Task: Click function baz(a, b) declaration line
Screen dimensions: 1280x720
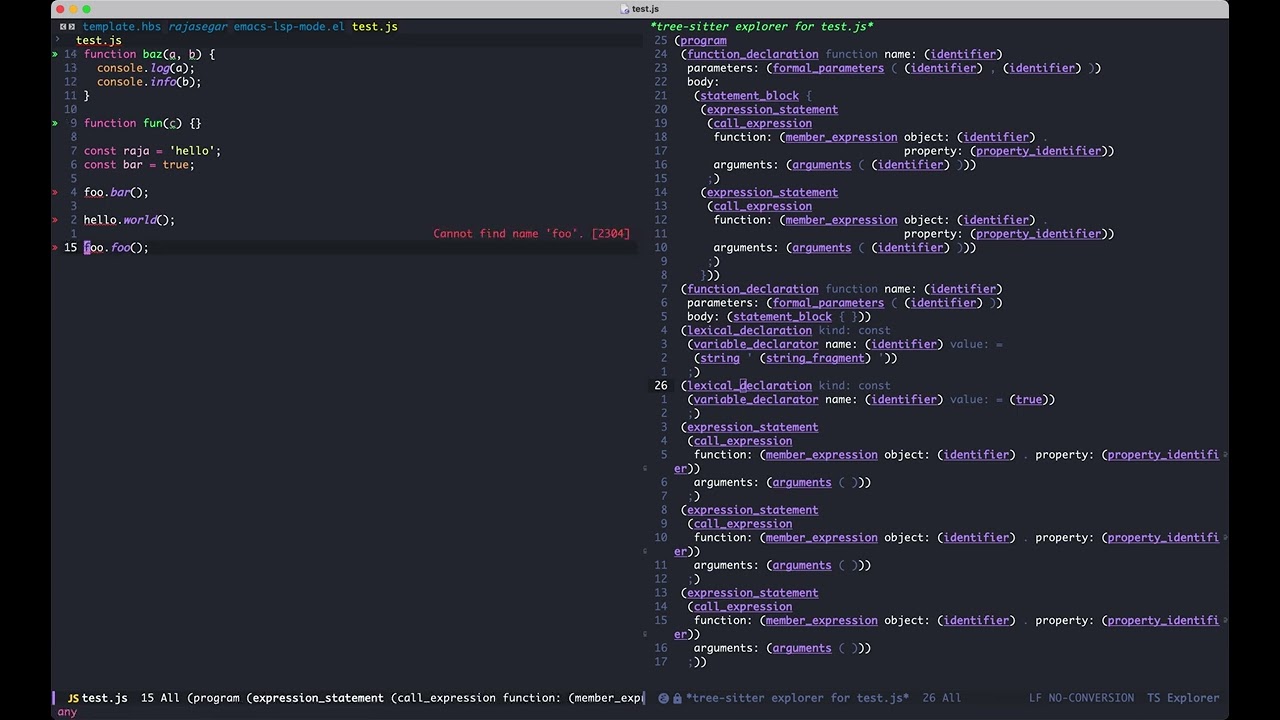Action: (x=149, y=54)
